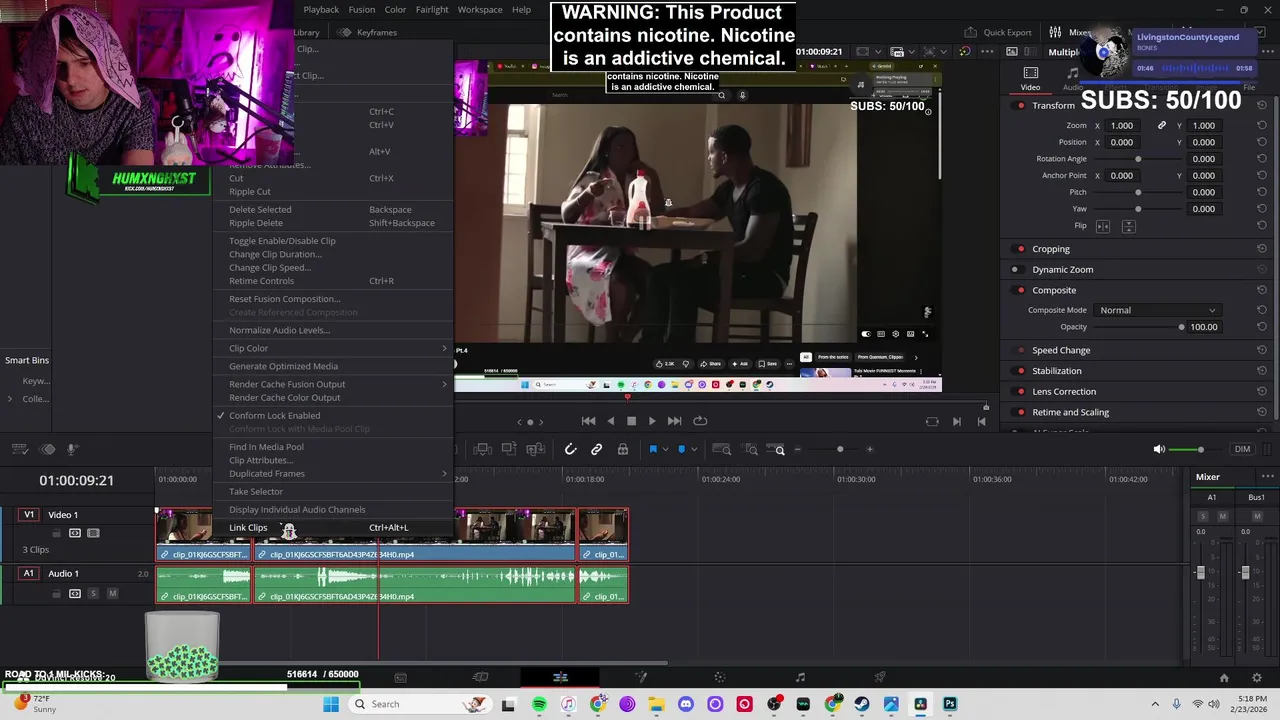This screenshot has height=720, width=1280.
Task: Open Spotify from the taskbar
Action: pos(540,705)
